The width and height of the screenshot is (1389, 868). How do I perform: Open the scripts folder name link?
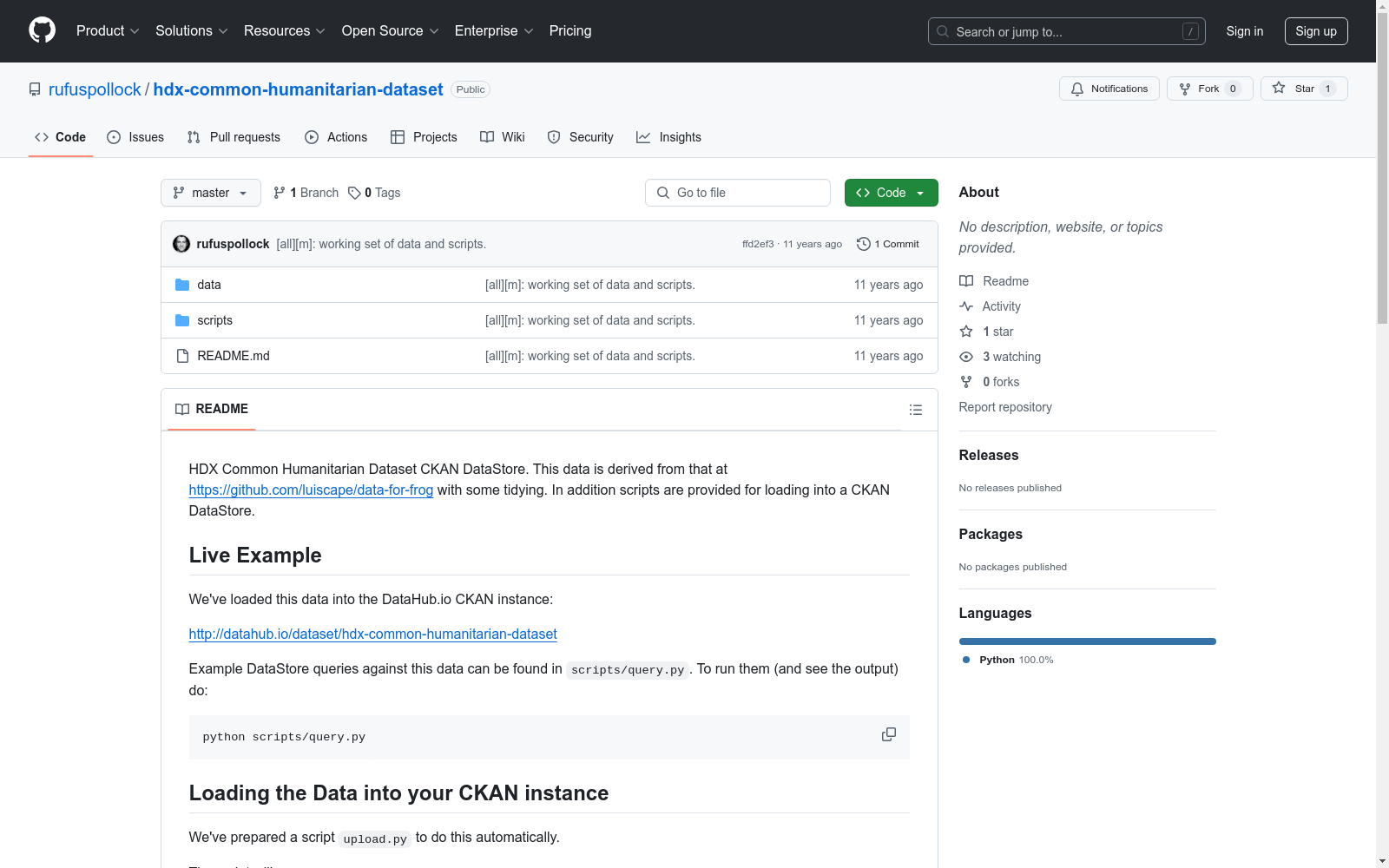point(215,320)
